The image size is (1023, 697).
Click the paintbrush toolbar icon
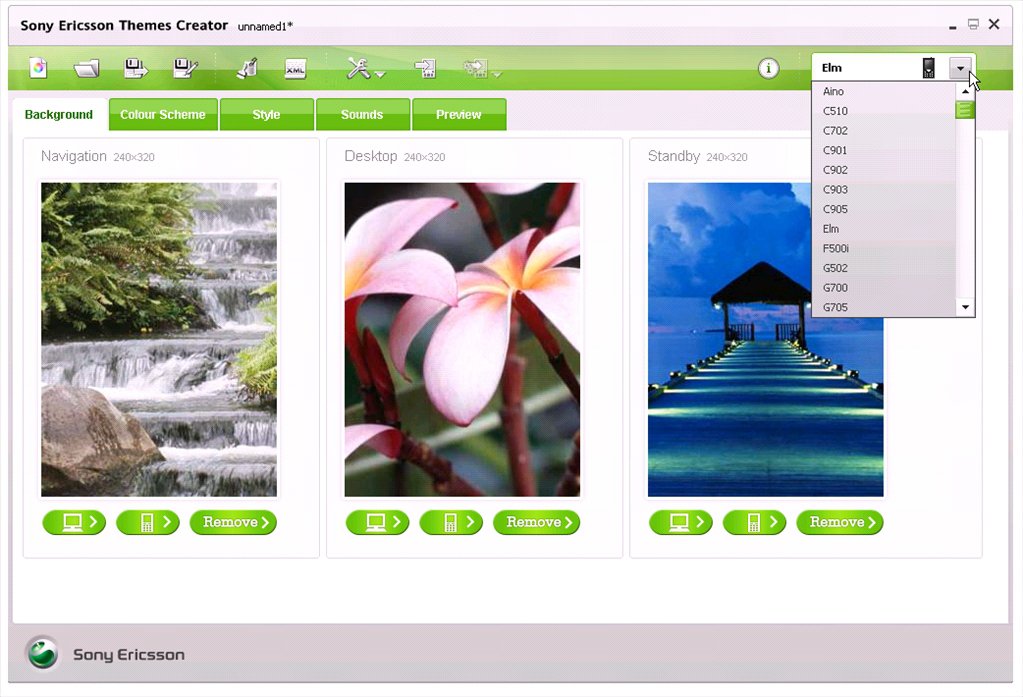(x=247, y=68)
